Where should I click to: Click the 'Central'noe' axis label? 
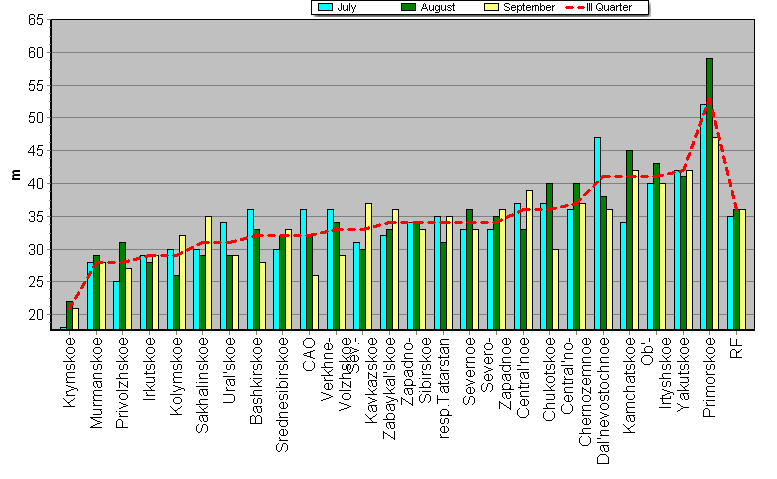523,377
